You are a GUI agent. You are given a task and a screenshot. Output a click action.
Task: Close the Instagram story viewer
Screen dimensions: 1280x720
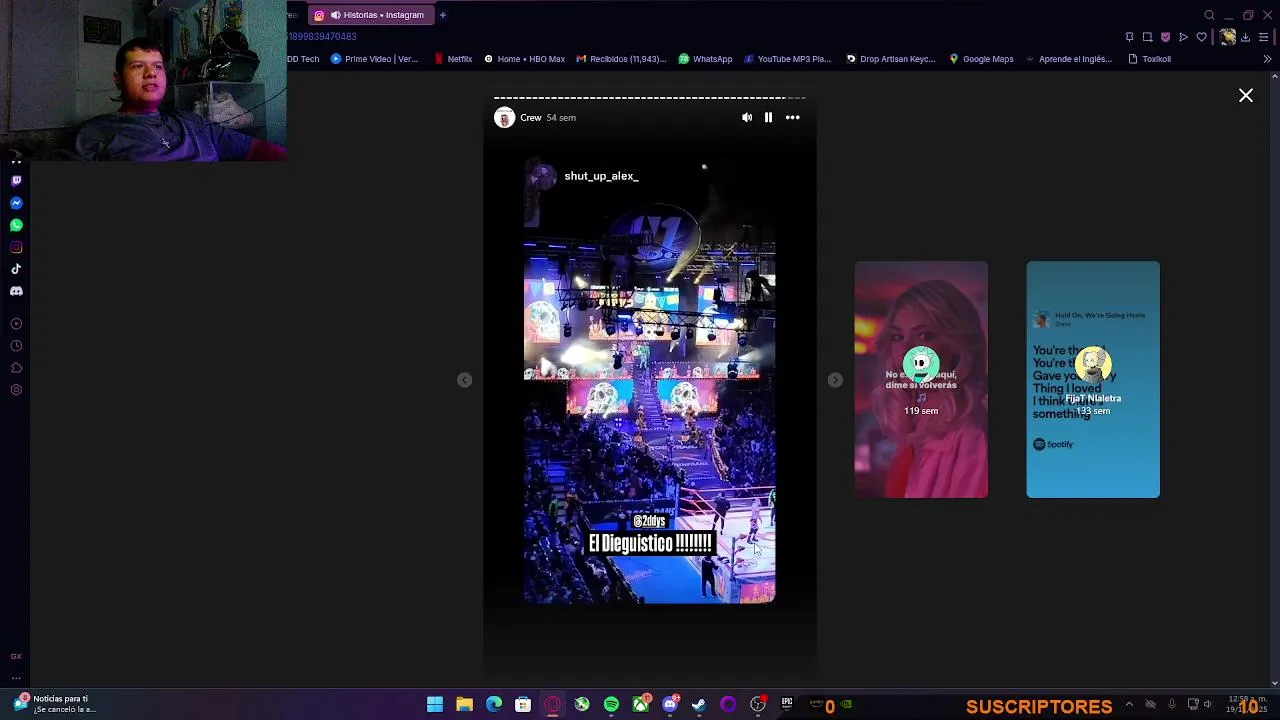[x=1246, y=96]
